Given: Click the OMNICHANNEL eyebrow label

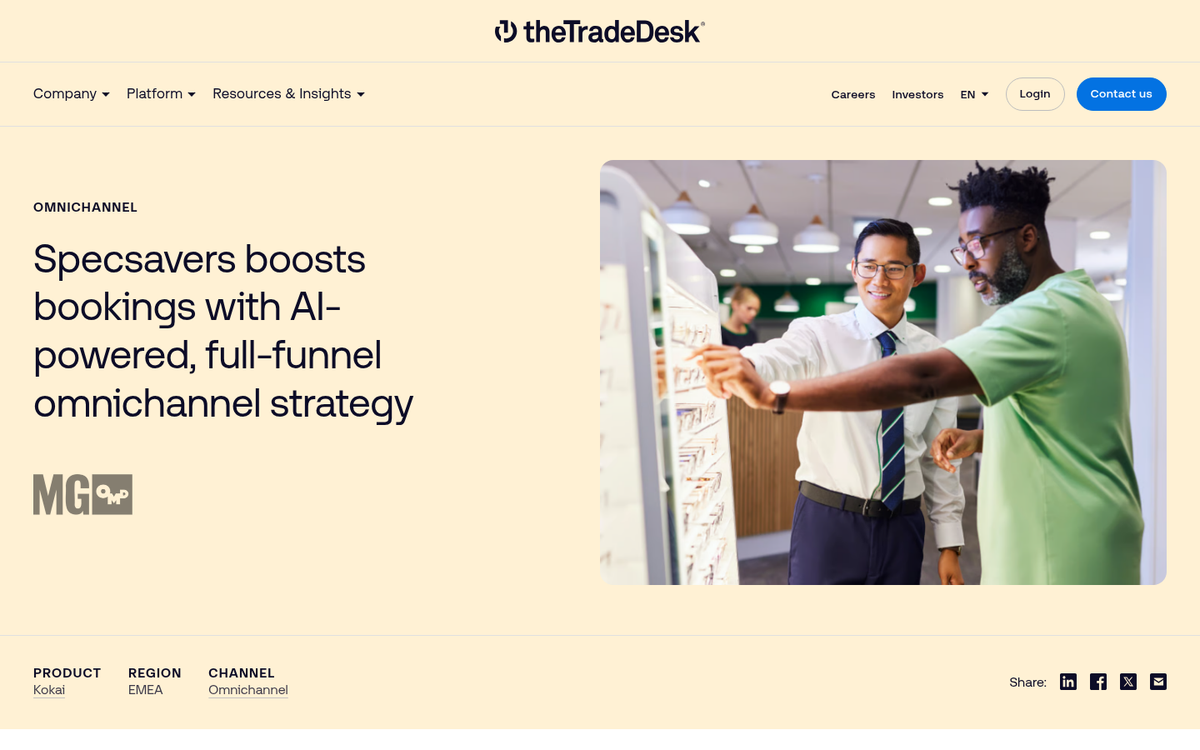Looking at the screenshot, I should tap(85, 207).
